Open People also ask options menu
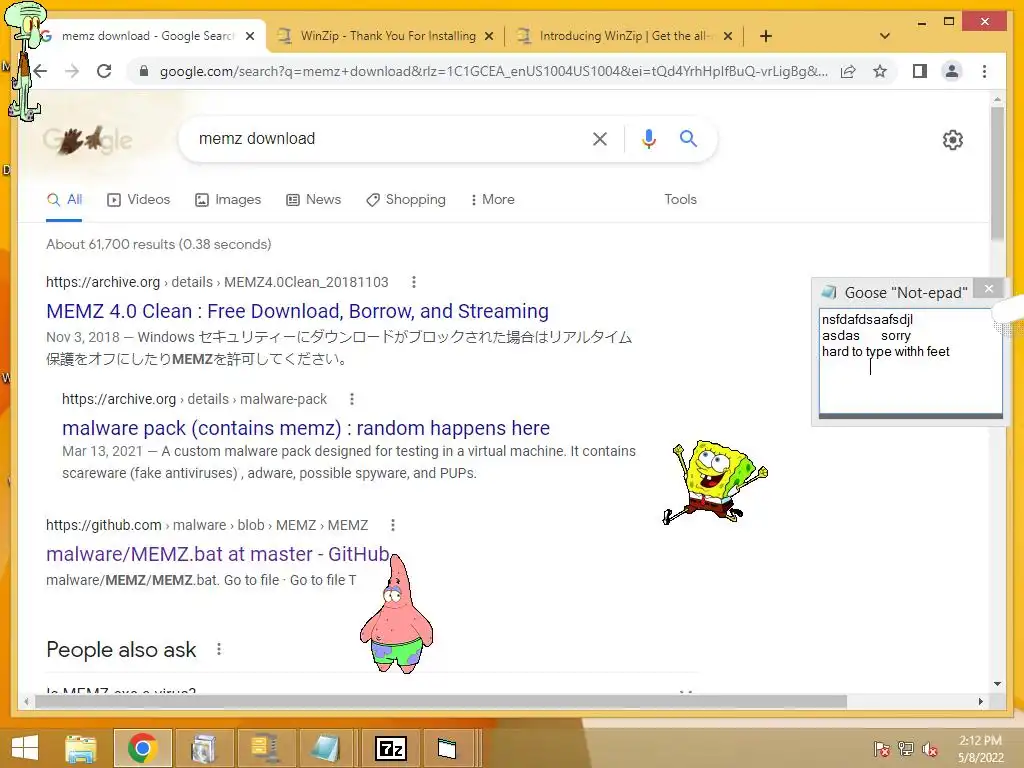This screenshot has width=1024, height=768. (x=219, y=649)
